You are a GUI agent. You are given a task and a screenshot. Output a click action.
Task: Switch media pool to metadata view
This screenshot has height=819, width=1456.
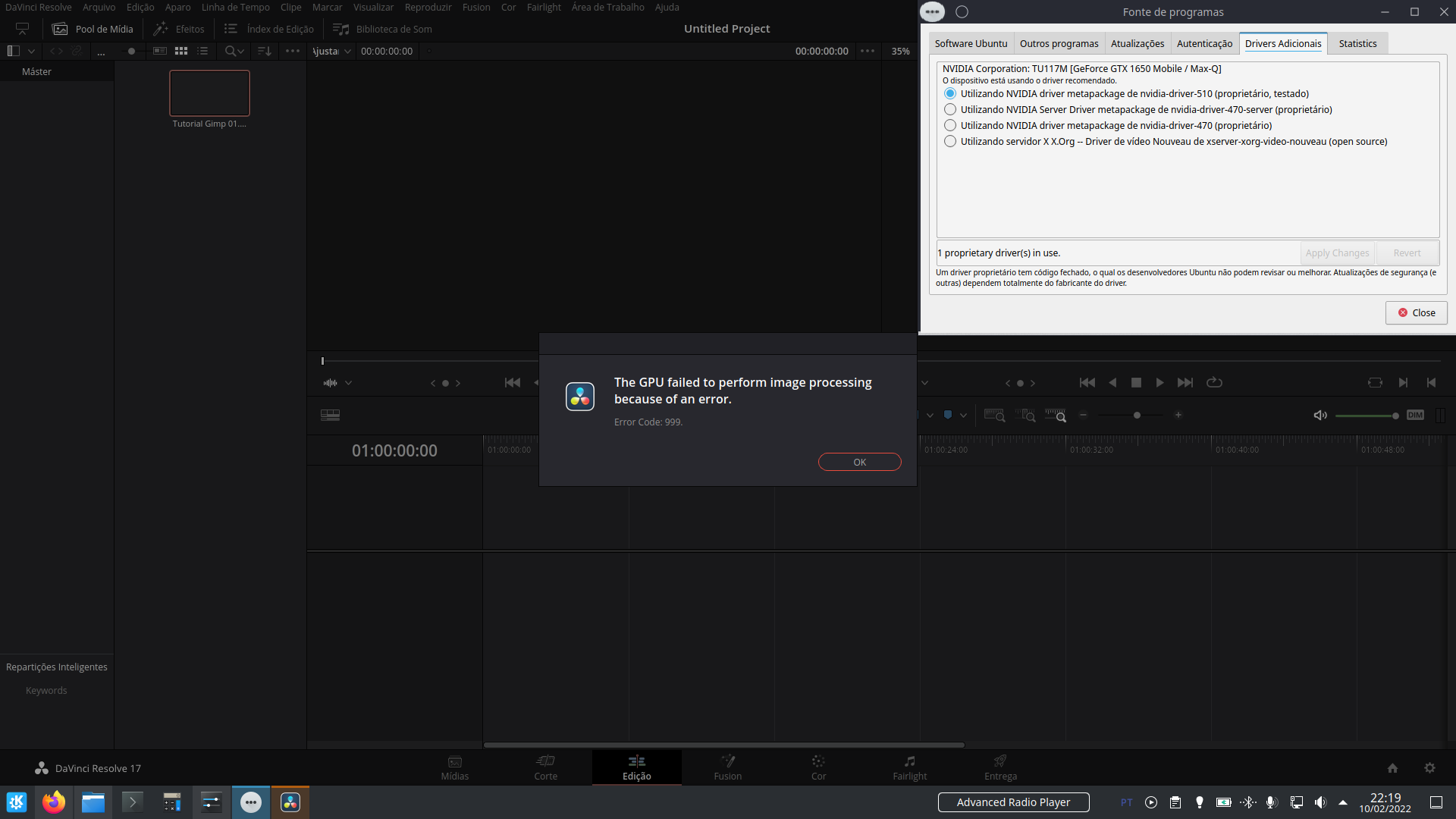click(159, 51)
